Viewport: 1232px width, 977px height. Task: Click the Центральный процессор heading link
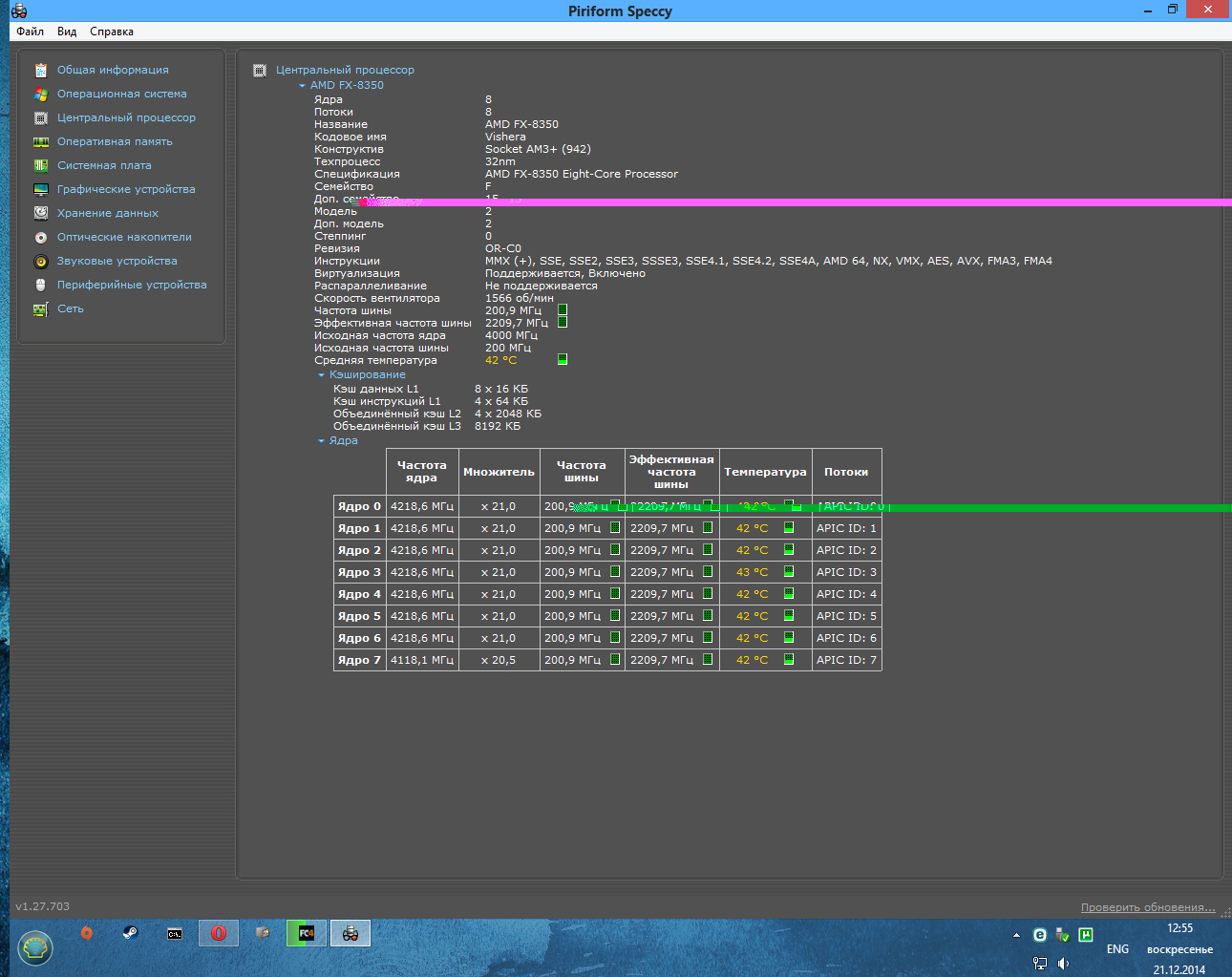point(345,70)
